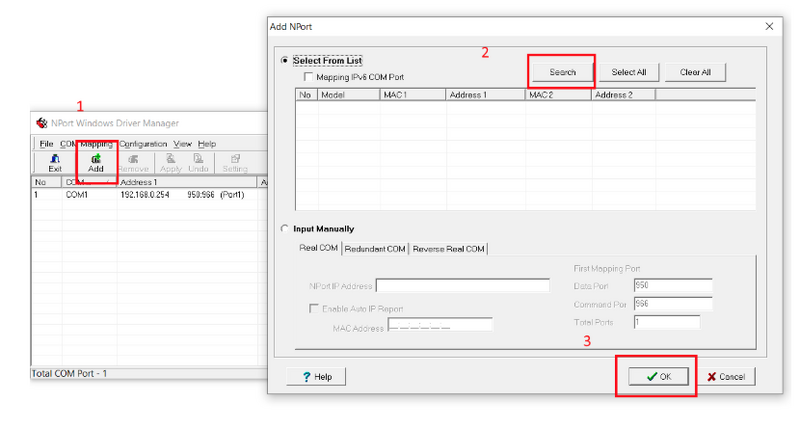Click the Undo toolbar icon
Image resolution: width=800 pixels, height=429 pixels.
[198, 163]
